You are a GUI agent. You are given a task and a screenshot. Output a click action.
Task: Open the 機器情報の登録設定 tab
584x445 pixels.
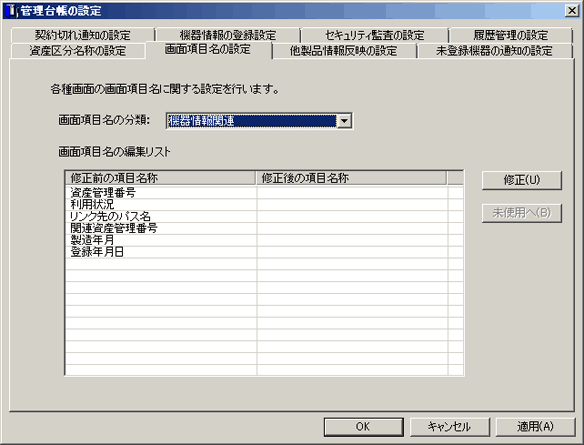(x=228, y=35)
